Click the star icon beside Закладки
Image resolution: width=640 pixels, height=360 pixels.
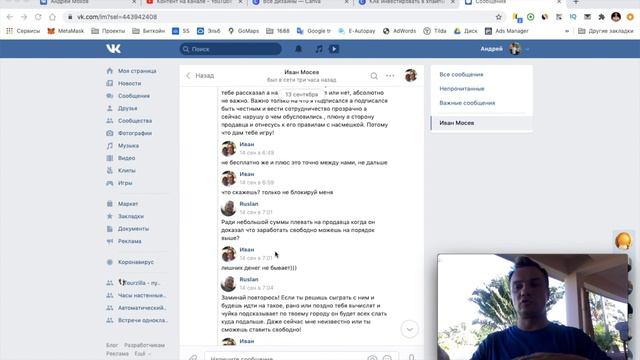[x=109, y=216]
